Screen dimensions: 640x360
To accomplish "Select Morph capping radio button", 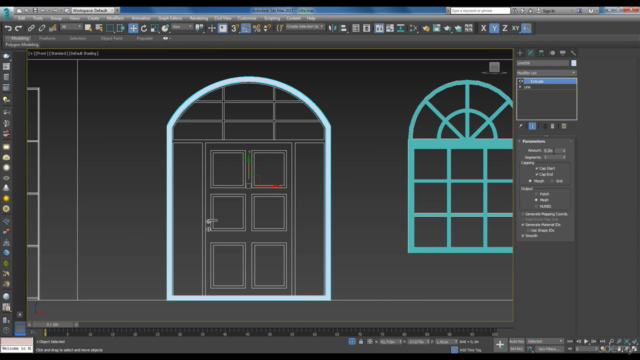I will tap(530, 181).
